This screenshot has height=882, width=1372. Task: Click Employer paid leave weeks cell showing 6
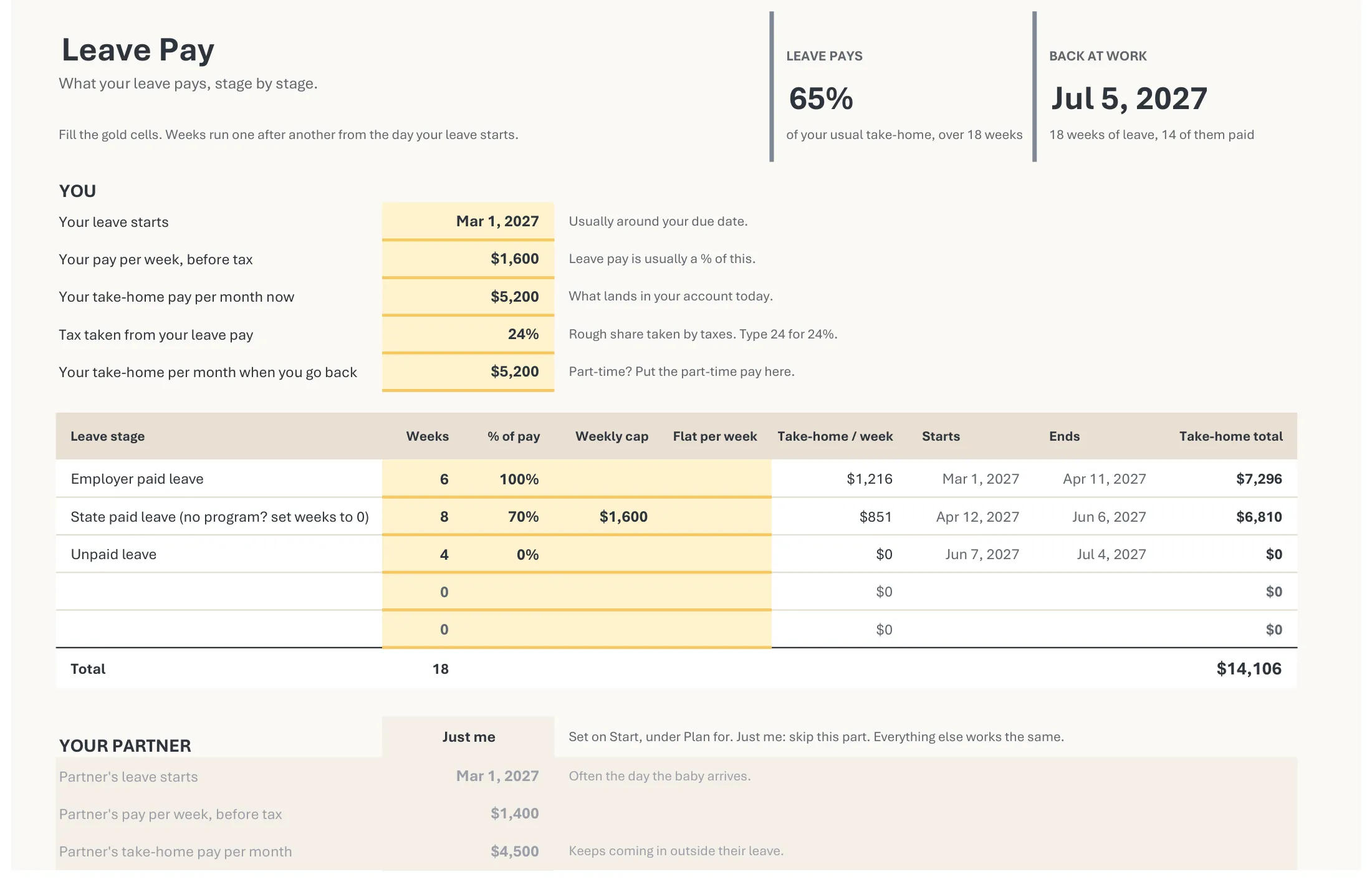click(x=423, y=479)
